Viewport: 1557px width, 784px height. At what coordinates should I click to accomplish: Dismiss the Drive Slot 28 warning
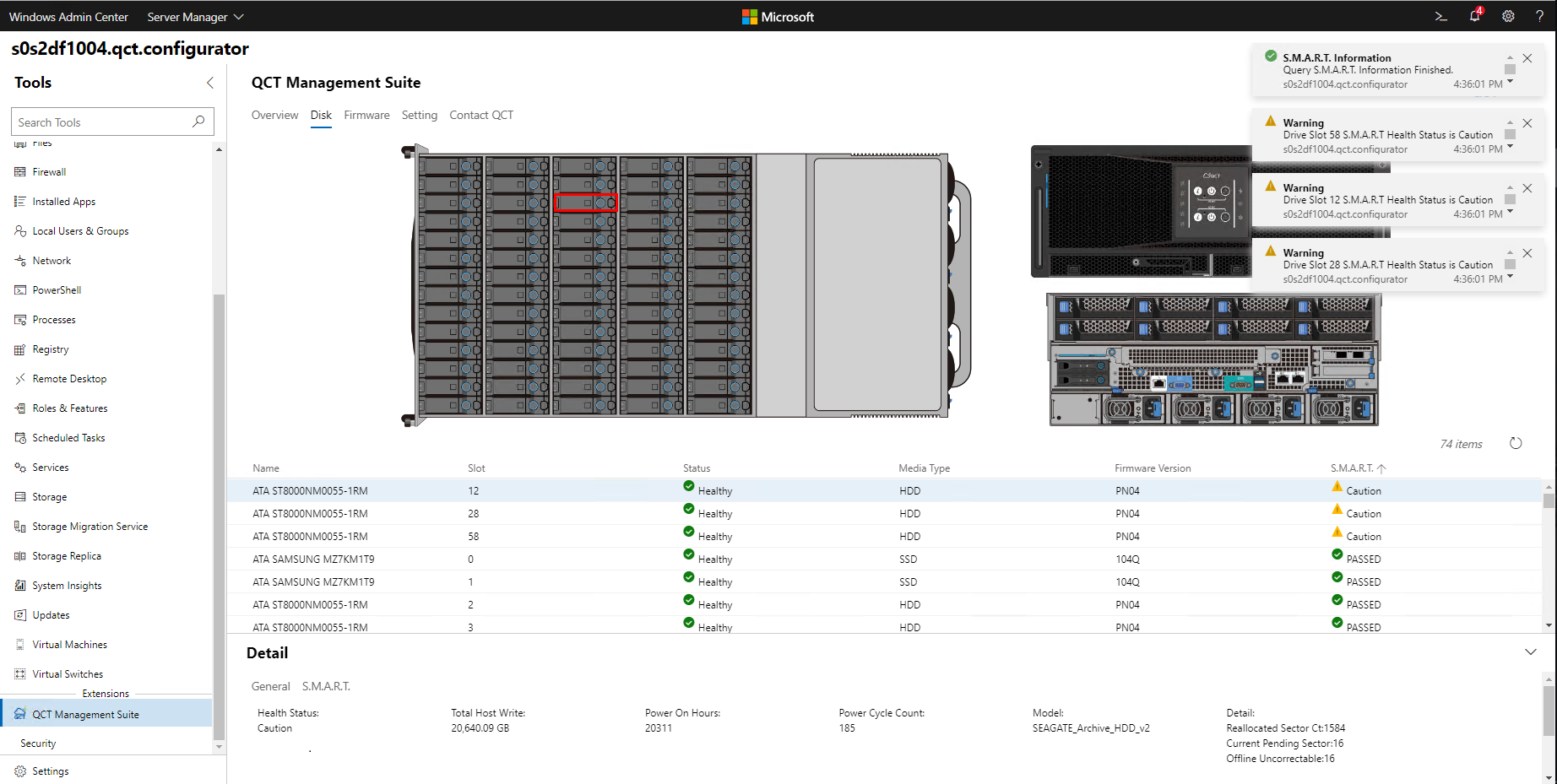[x=1527, y=253]
